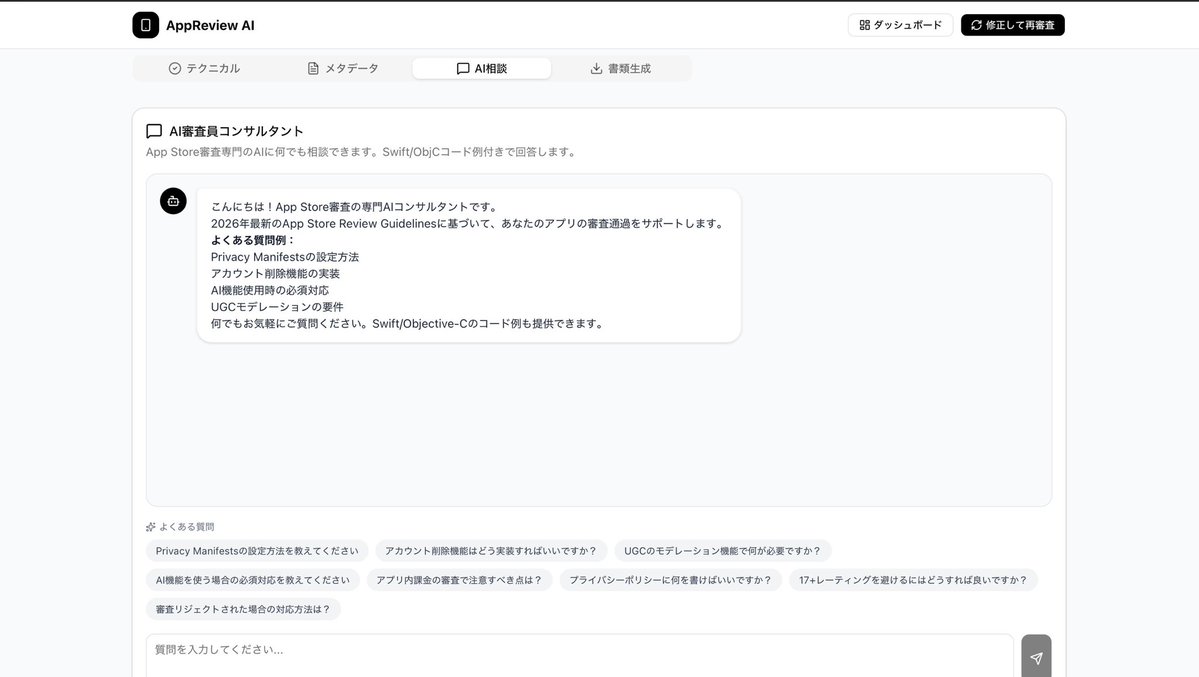1199x677 pixels.
Task: Choose the アカウント削除機能はどう実装すればいいですか？ chip
Action: [491, 551]
